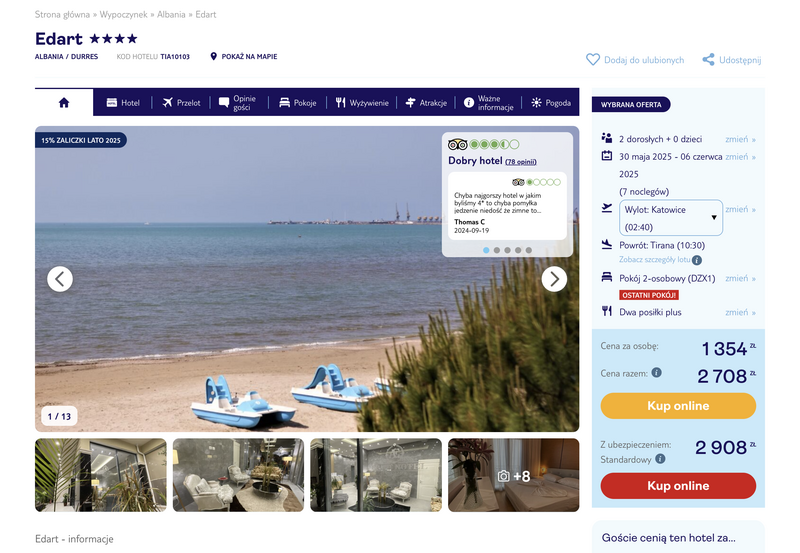Click the share icon next to Udostępnij

click(x=708, y=60)
